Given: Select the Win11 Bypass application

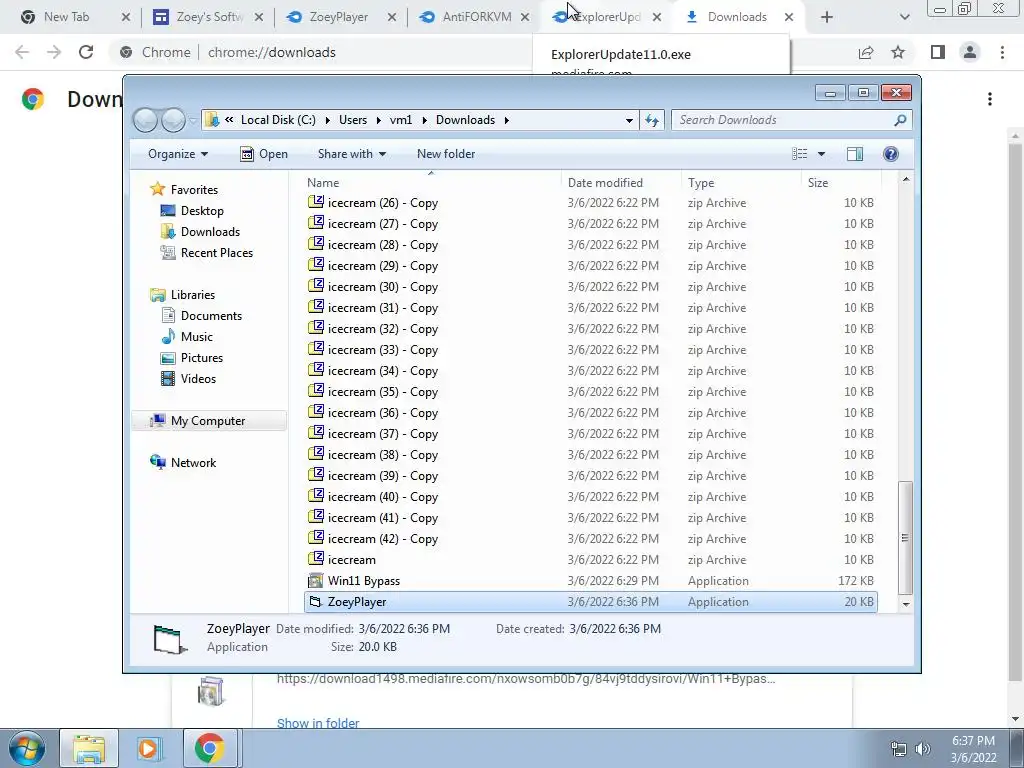Looking at the screenshot, I should tap(590, 581).
